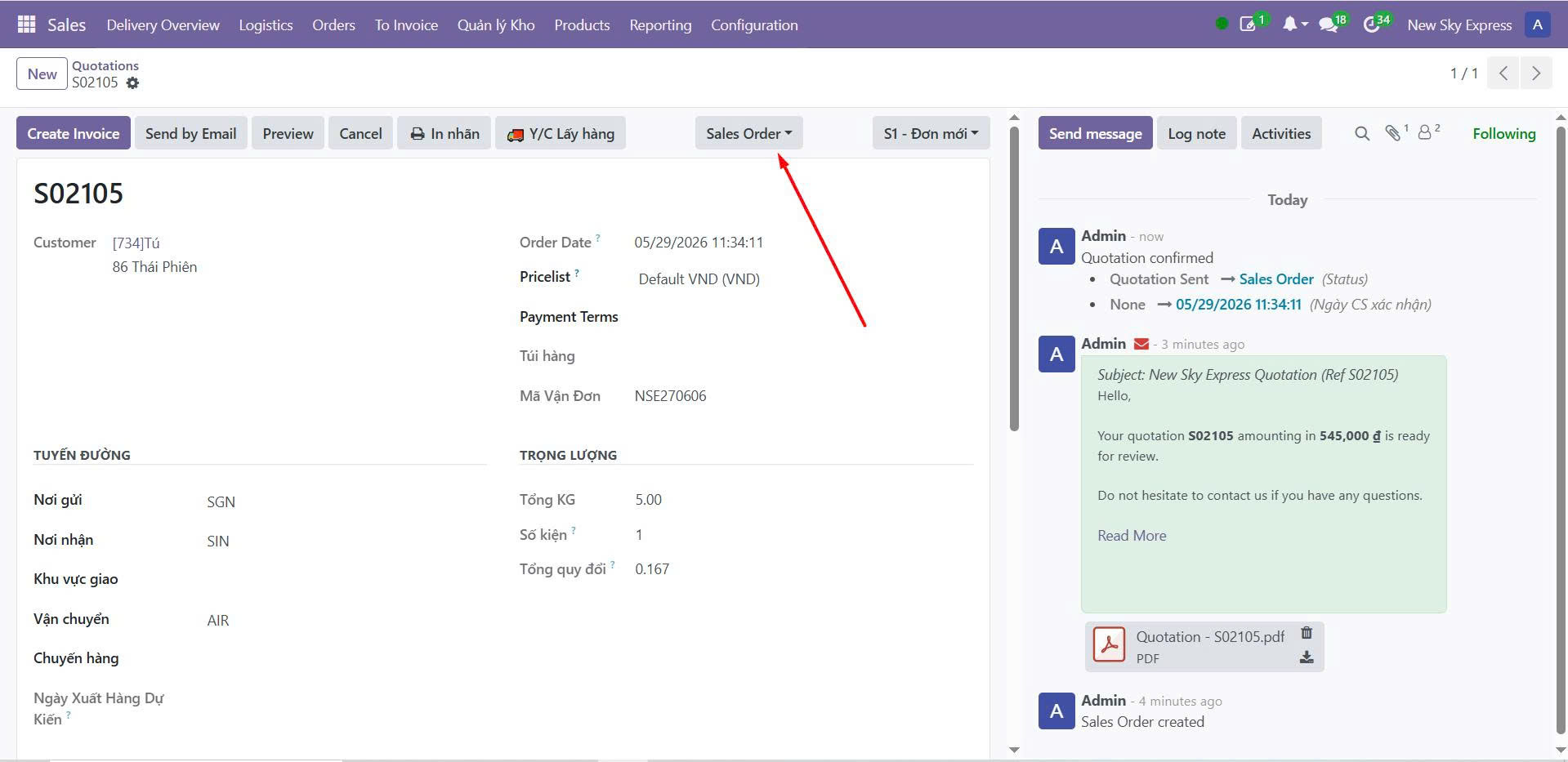Click the New button
The image size is (1568, 762).
click(42, 74)
